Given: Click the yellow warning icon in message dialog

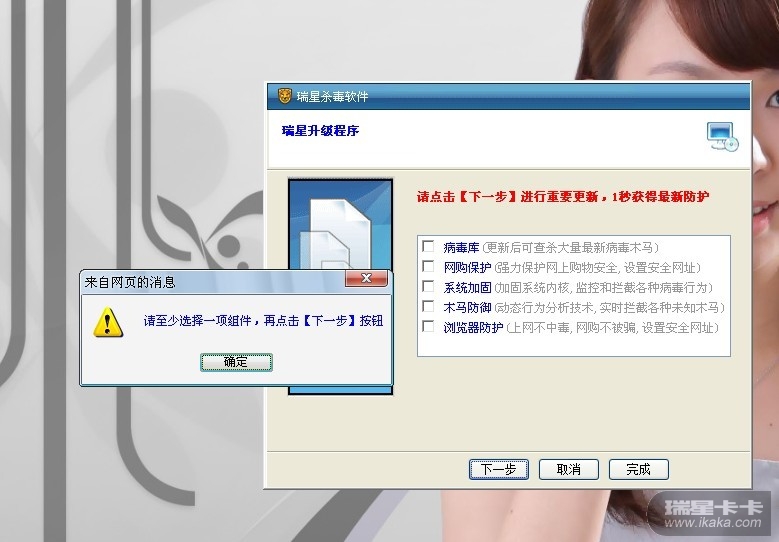Looking at the screenshot, I should tap(108, 322).
